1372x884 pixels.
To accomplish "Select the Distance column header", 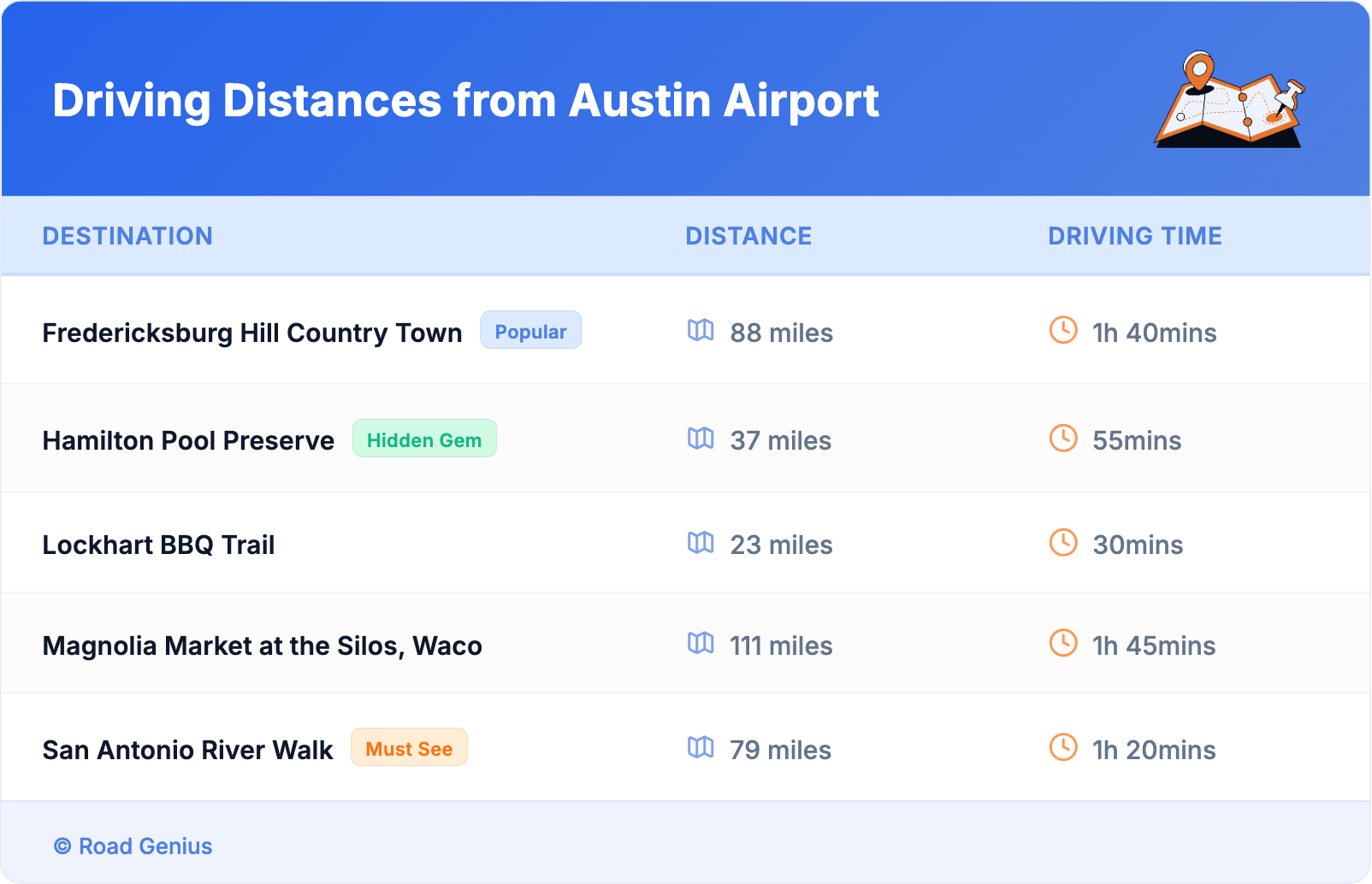I will (748, 236).
